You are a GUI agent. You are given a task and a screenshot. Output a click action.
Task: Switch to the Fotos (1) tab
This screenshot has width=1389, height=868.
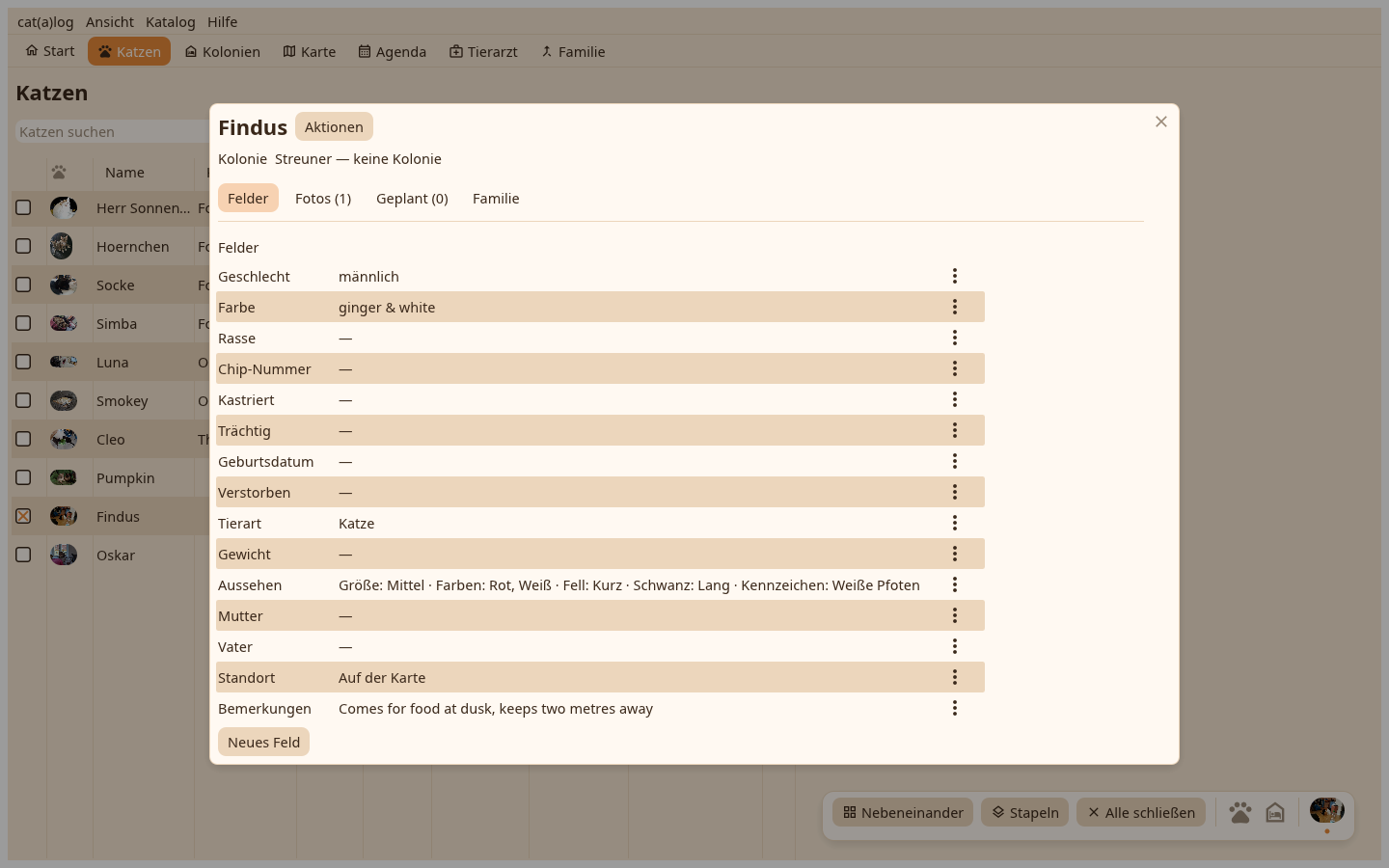click(323, 198)
